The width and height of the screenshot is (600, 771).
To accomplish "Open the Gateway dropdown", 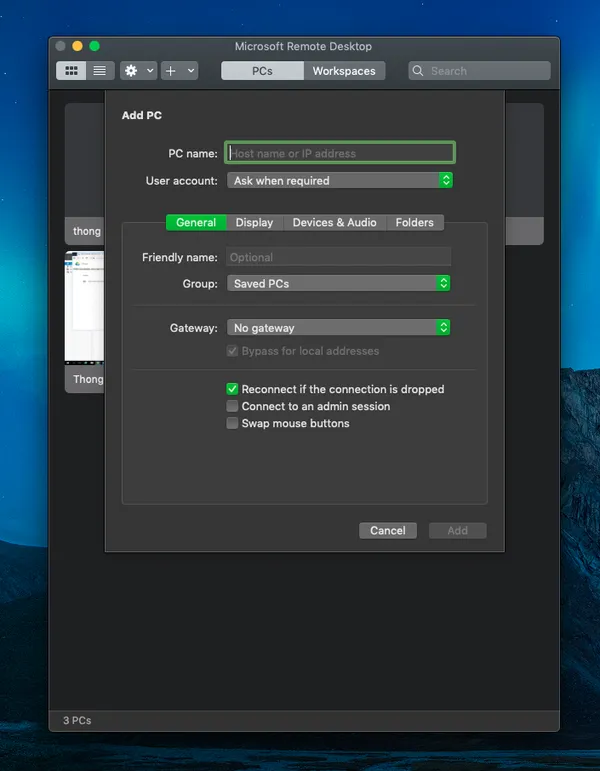I will click(x=338, y=327).
